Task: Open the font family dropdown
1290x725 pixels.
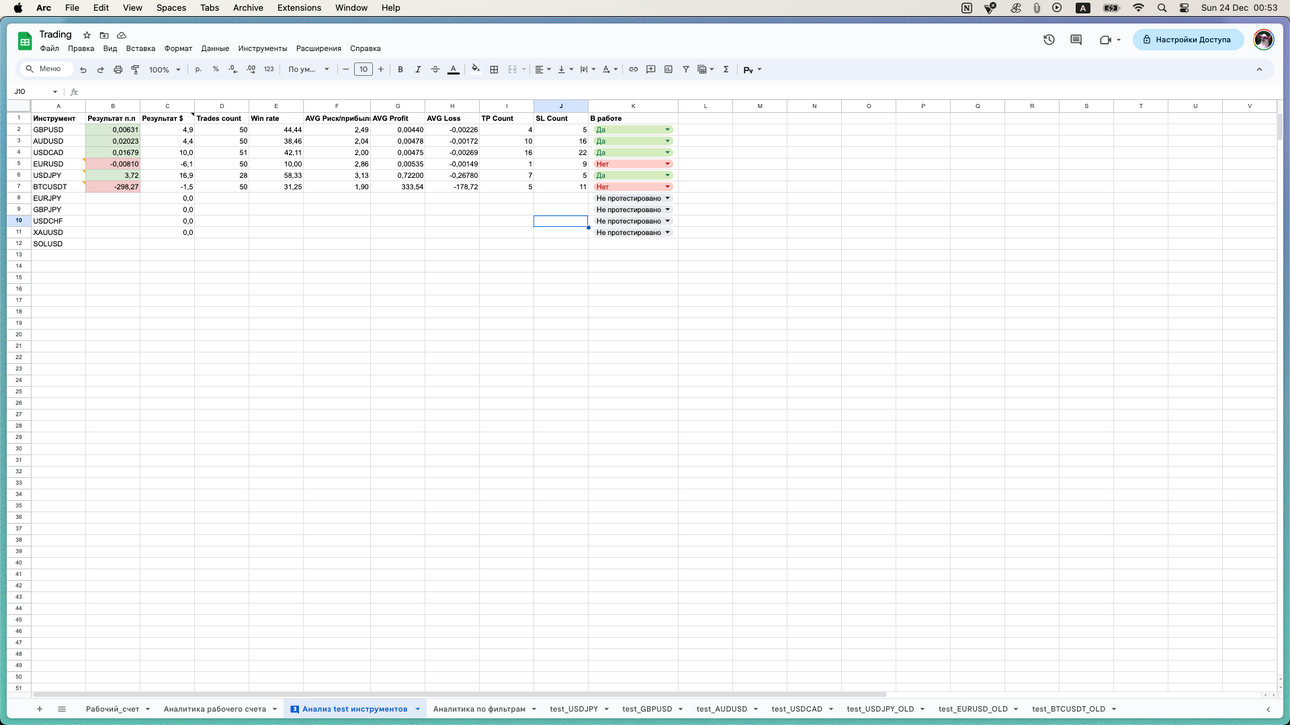Action: coord(309,70)
